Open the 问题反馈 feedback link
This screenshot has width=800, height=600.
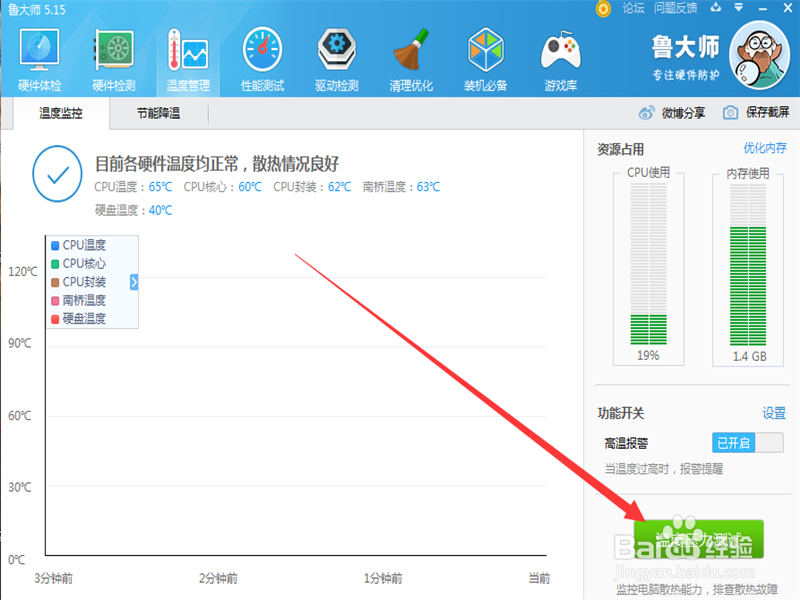point(676,8)
